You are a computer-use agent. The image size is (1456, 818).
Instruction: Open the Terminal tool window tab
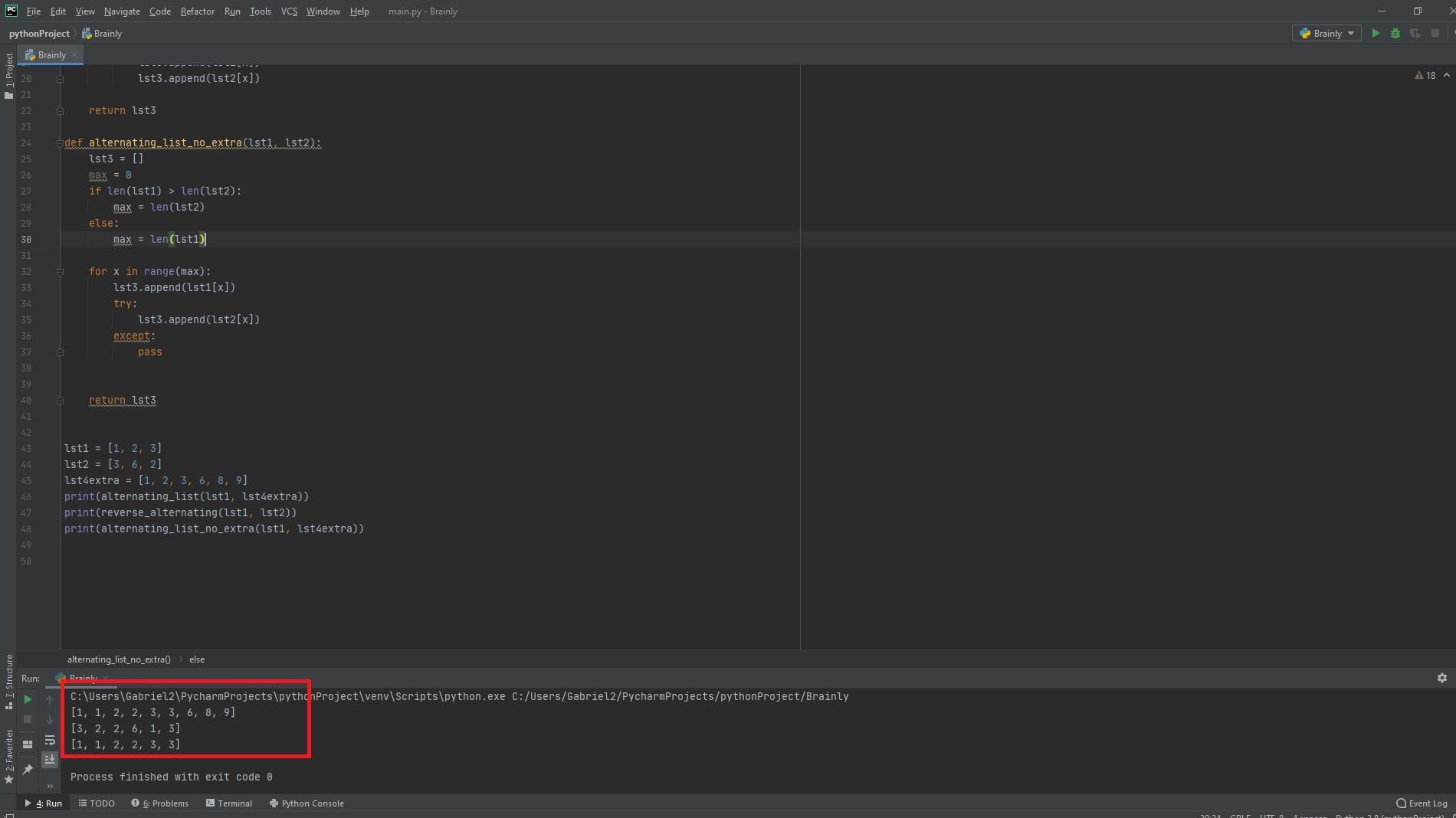click(x=229, y=803)
